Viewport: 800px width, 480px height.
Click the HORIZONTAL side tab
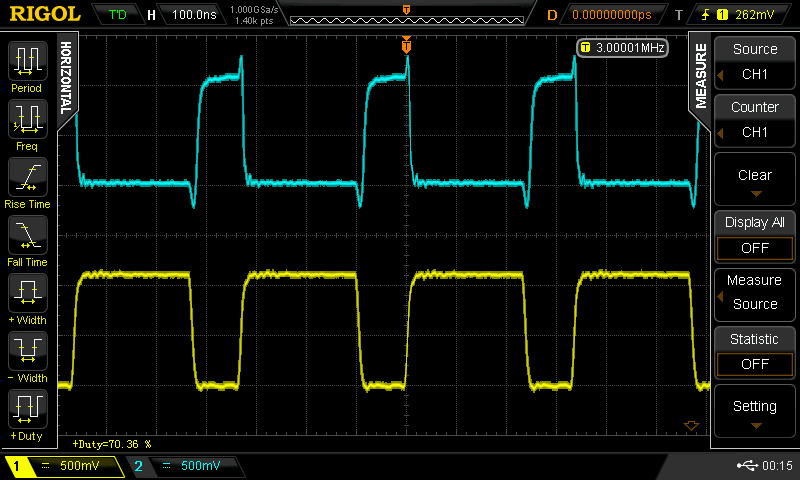66,78
